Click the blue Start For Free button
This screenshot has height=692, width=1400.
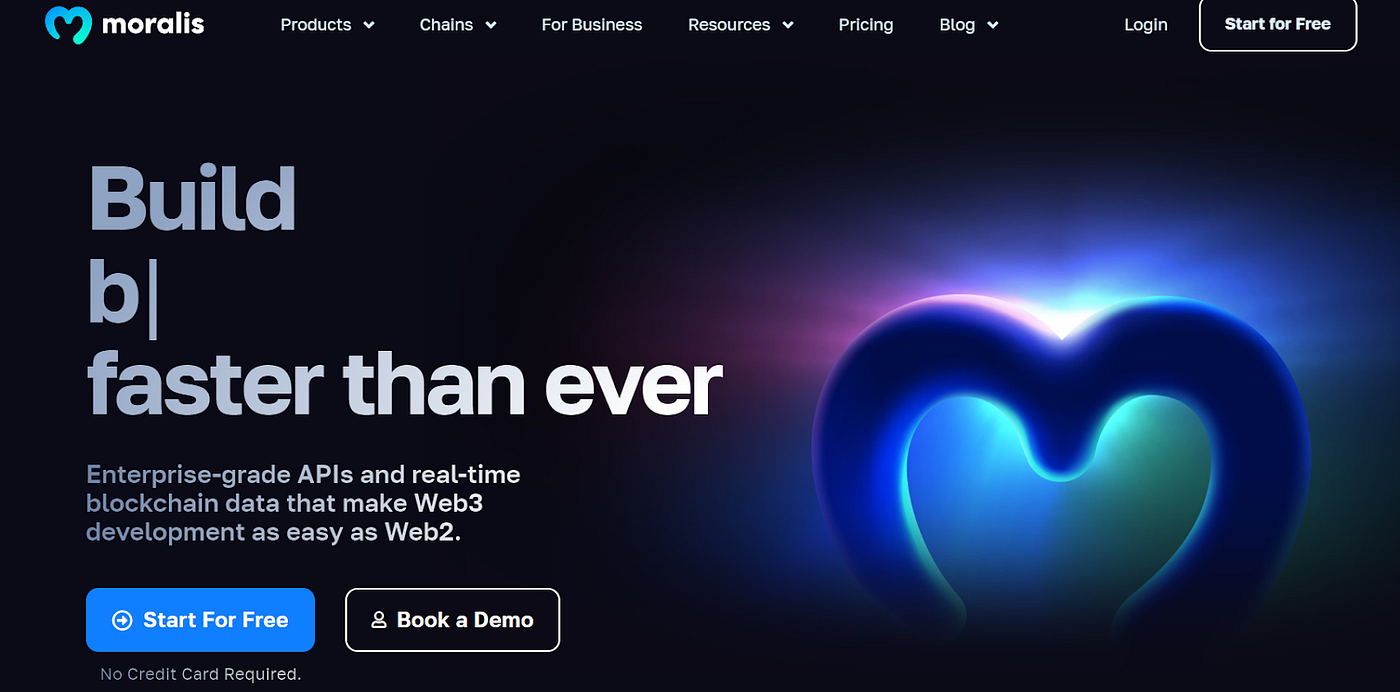click(200, 620)
